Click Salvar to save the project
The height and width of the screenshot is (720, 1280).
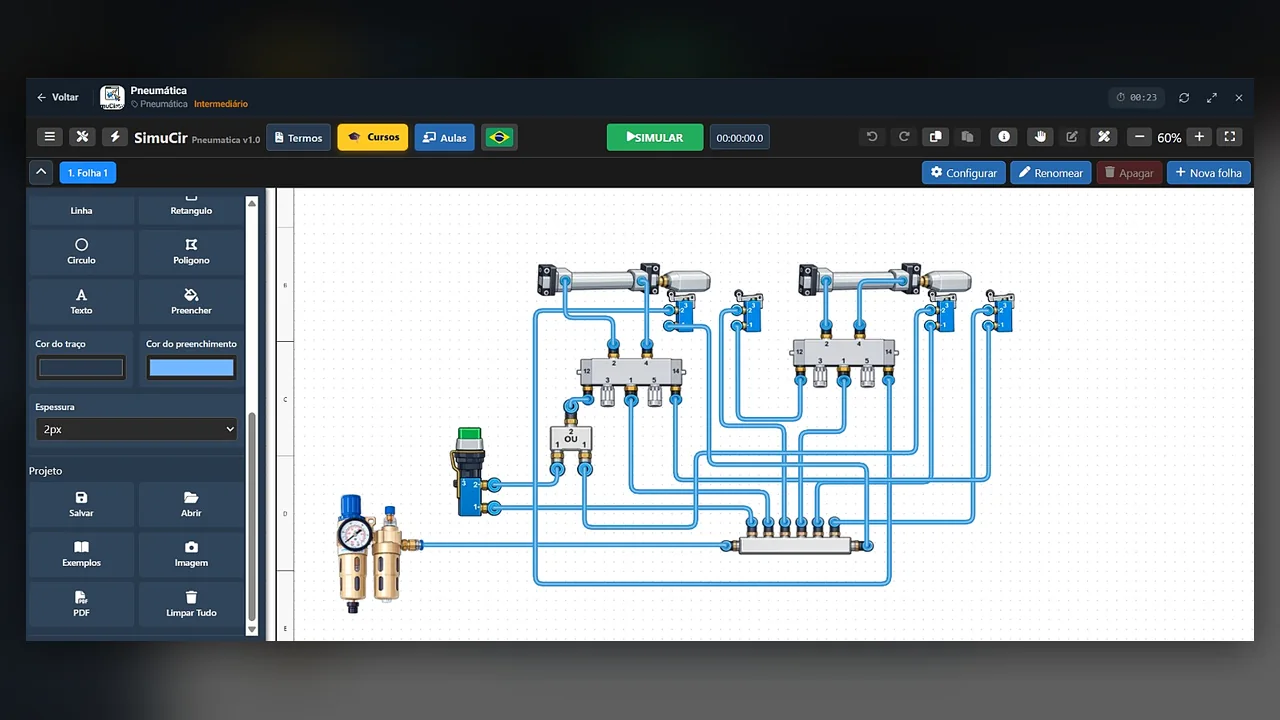click(81, 504)
